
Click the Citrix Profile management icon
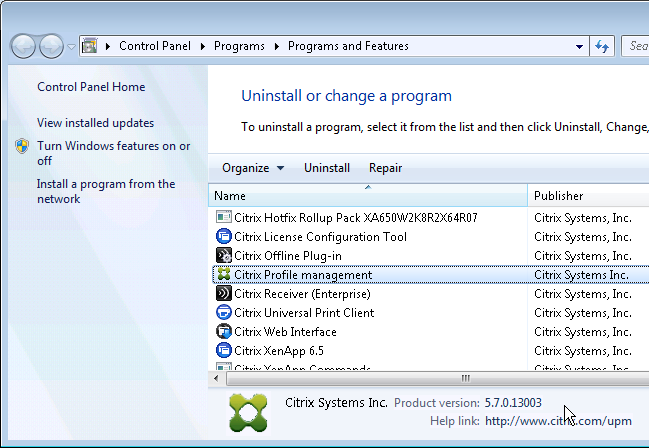click(224, 275)
